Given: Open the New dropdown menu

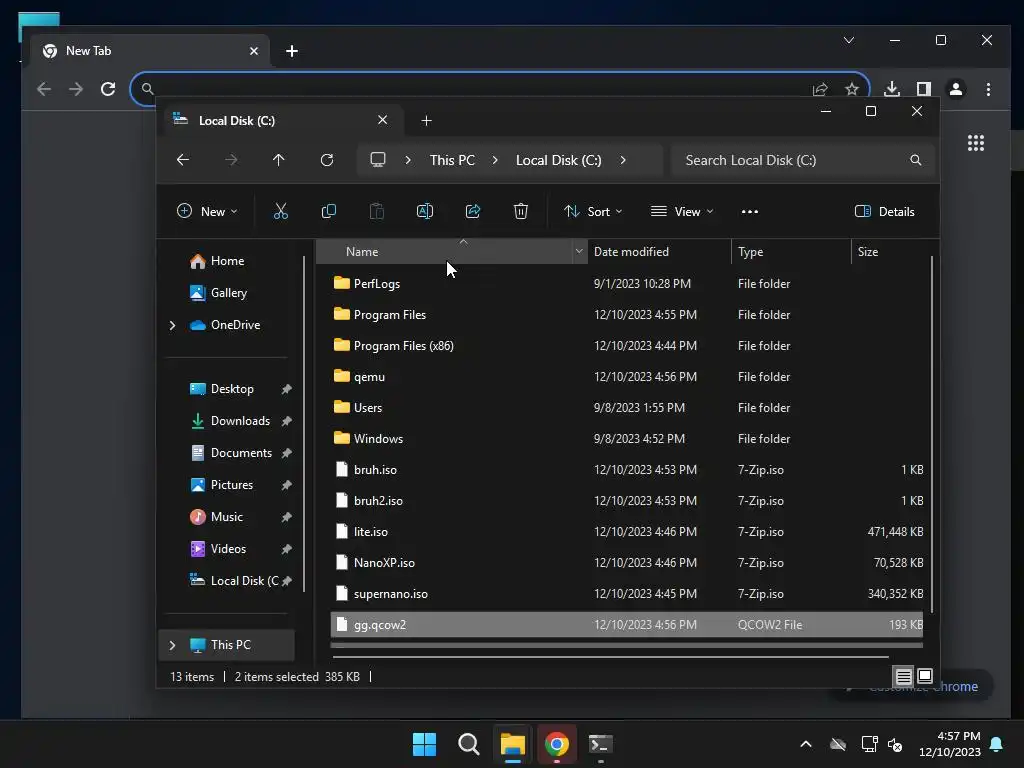Looking at the screenshot, I should click(x=207, y=212).
